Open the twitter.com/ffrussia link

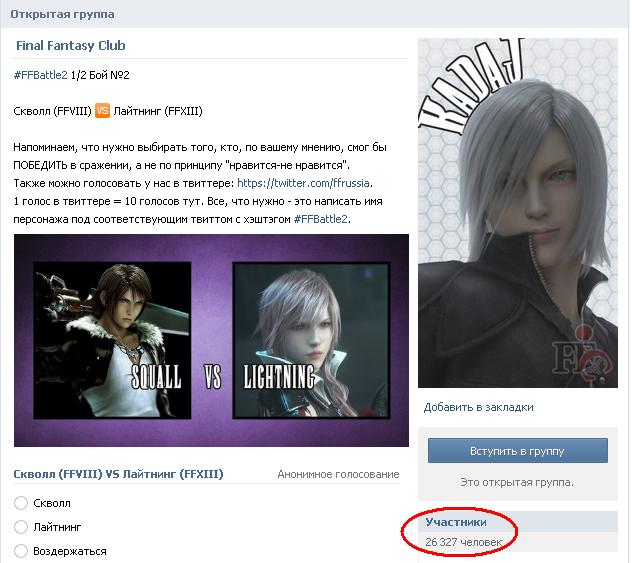[x=303, y=183]
